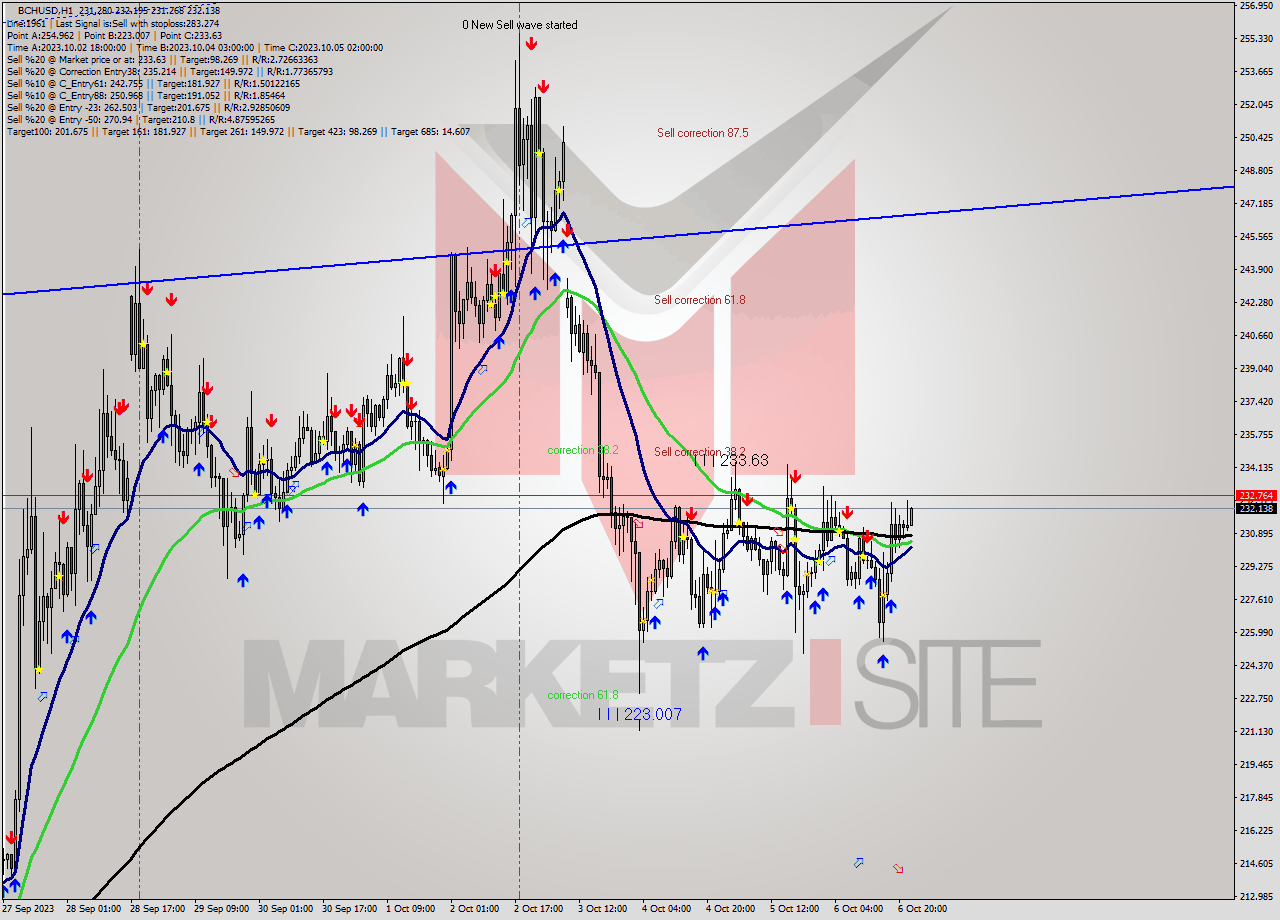Select the red 'Sell correction 38.2' label
Screen dimensions: 1280x920
click(700, 452)
